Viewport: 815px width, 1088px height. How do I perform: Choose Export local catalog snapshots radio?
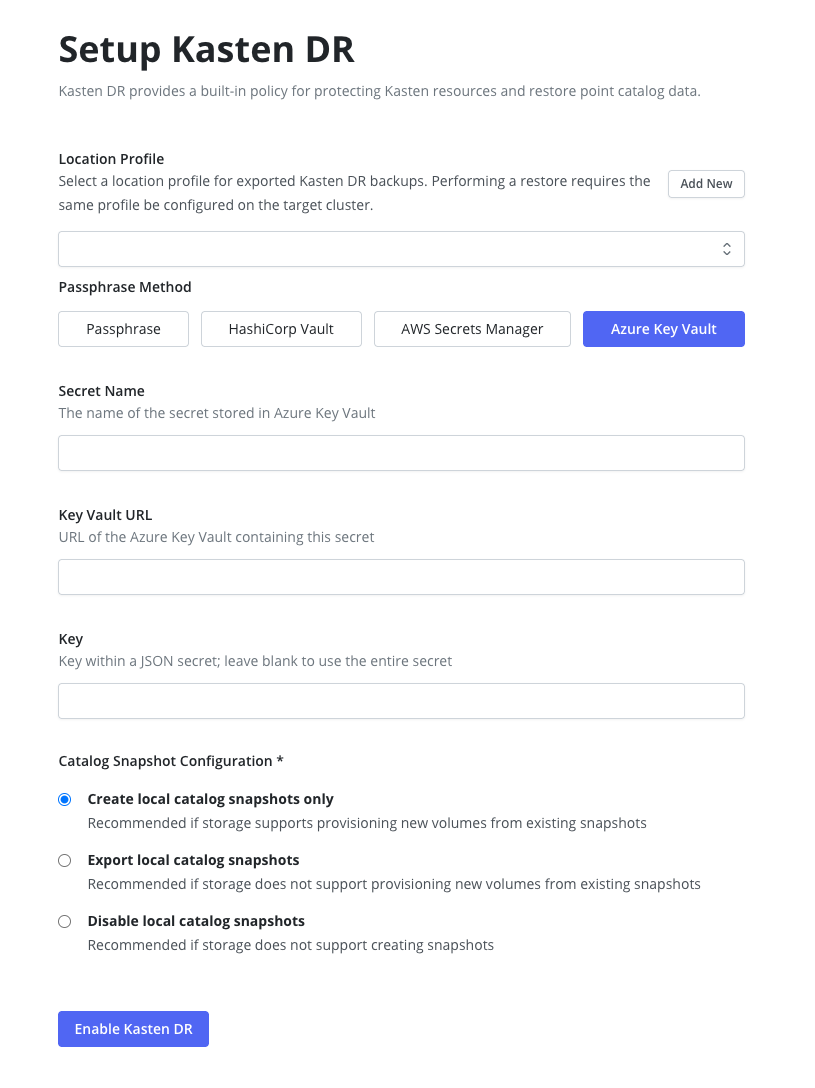click(x=65, y=860)
